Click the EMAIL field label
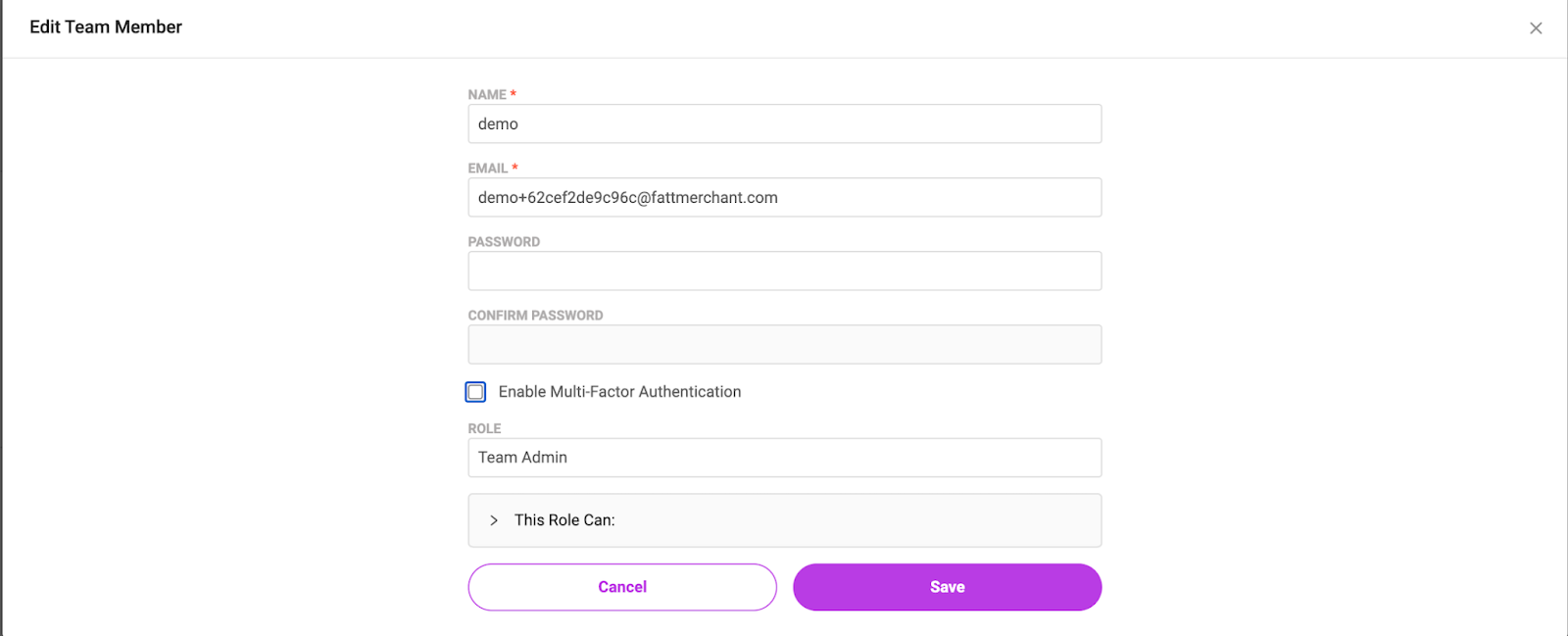Screen dimensions: 1568x636 click(488, 169)
